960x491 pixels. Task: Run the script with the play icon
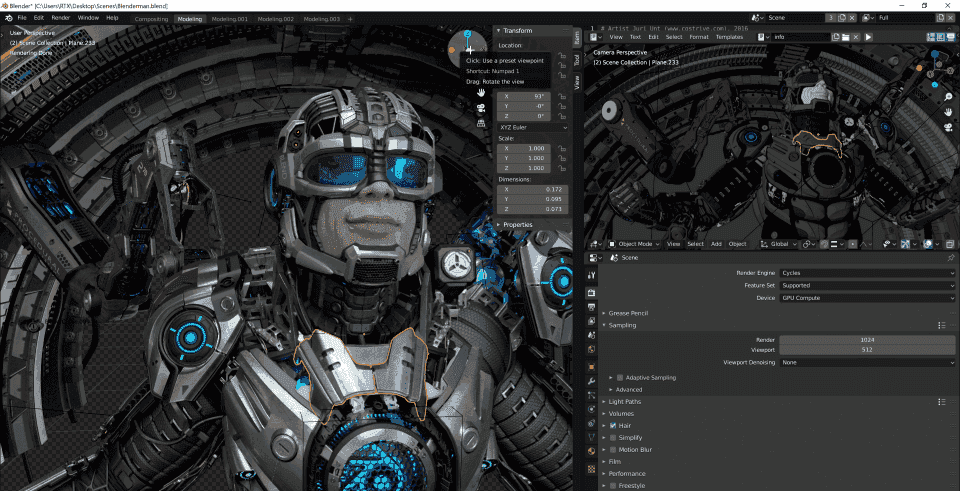tap(868, 37)
